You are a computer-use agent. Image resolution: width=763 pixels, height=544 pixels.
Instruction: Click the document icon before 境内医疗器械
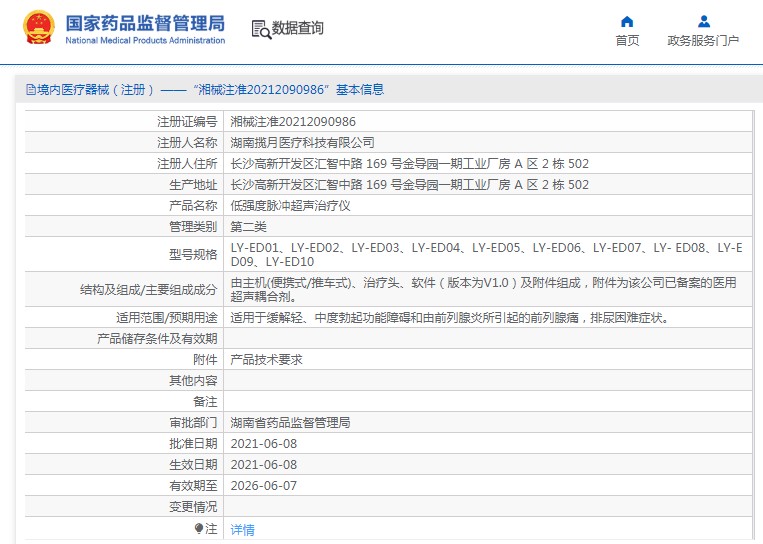pos(30,90)
